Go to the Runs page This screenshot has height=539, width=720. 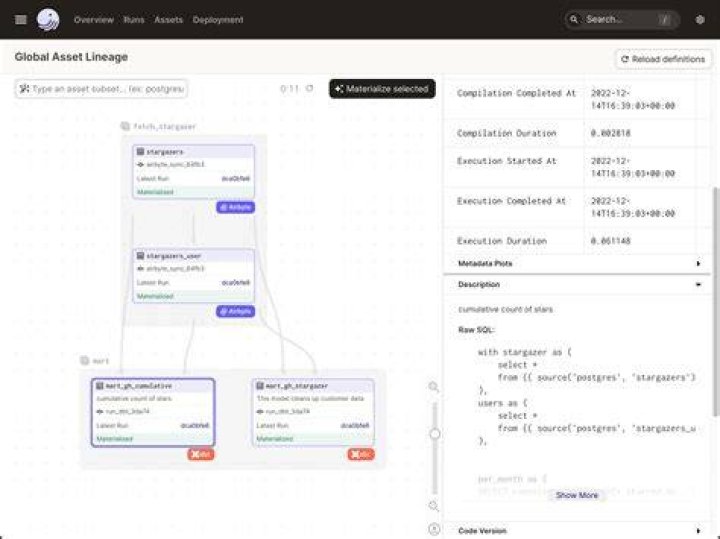point(134,20)
